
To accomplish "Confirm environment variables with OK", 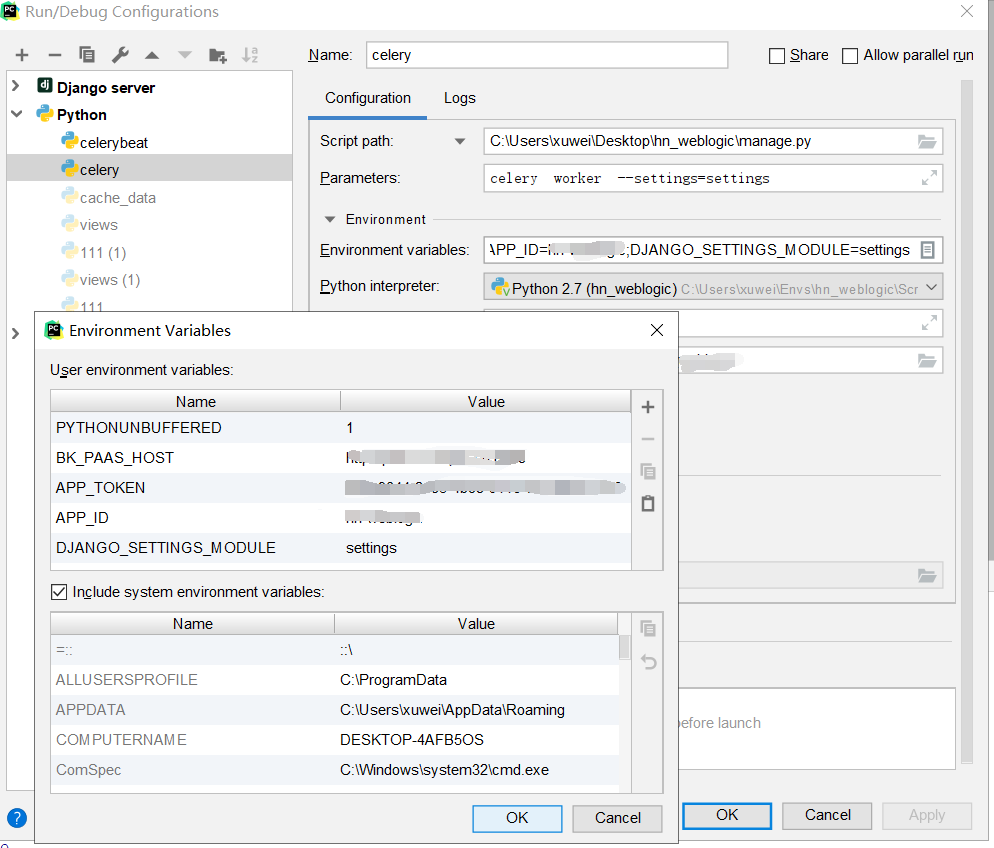I will (517, 818).
